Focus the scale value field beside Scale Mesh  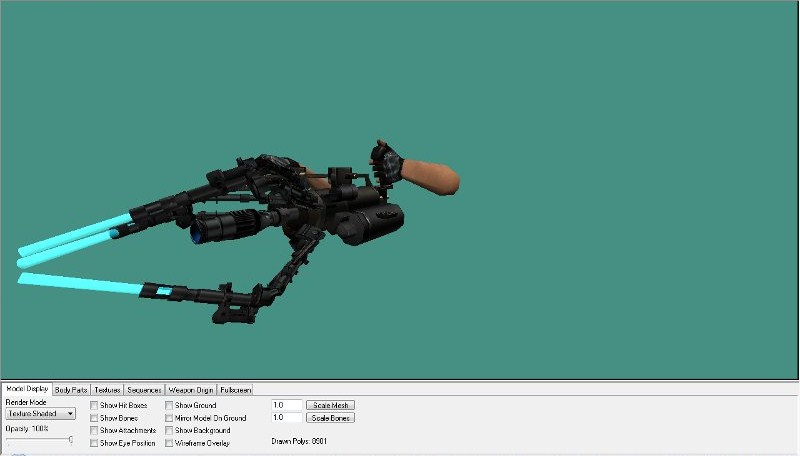286,405
